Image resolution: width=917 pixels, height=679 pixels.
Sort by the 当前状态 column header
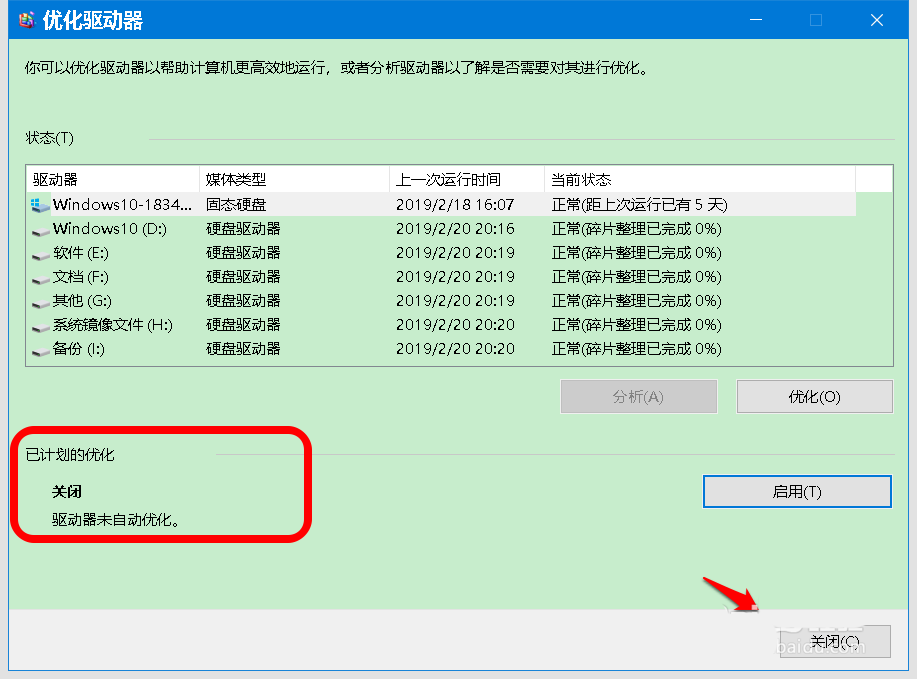(700, 180)
